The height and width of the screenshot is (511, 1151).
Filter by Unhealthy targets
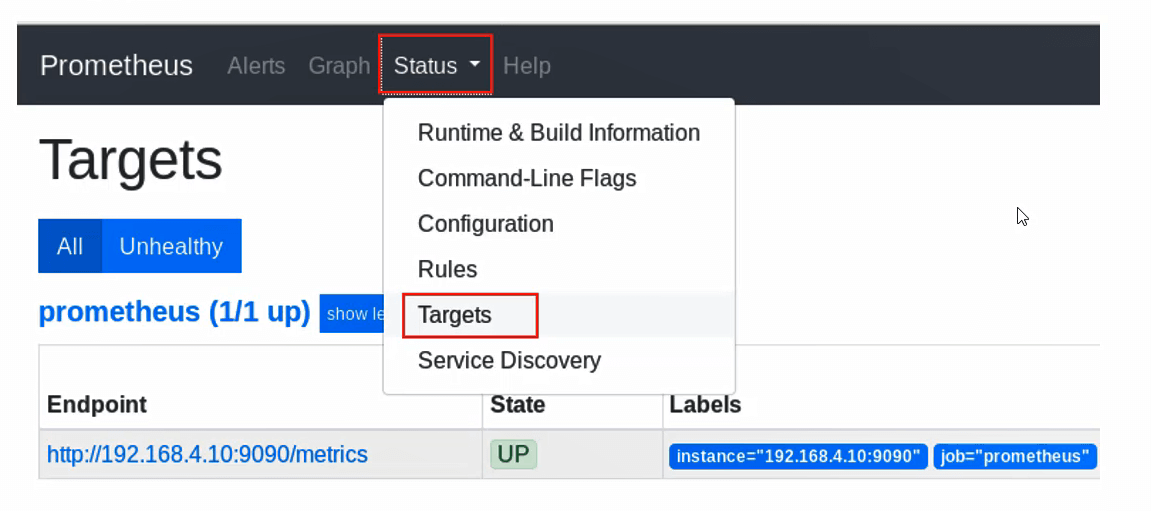point(171,246)
